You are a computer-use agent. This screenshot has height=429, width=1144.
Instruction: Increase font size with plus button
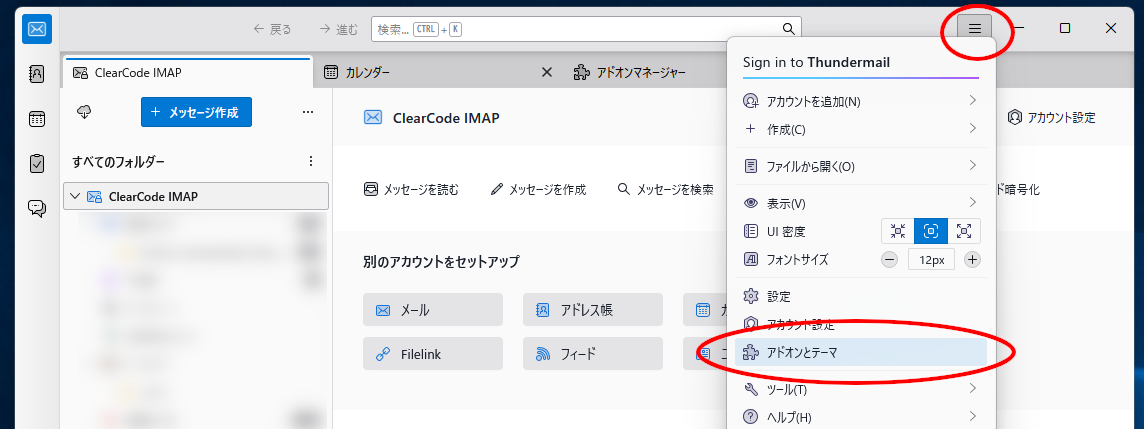[x=973, y=259]
